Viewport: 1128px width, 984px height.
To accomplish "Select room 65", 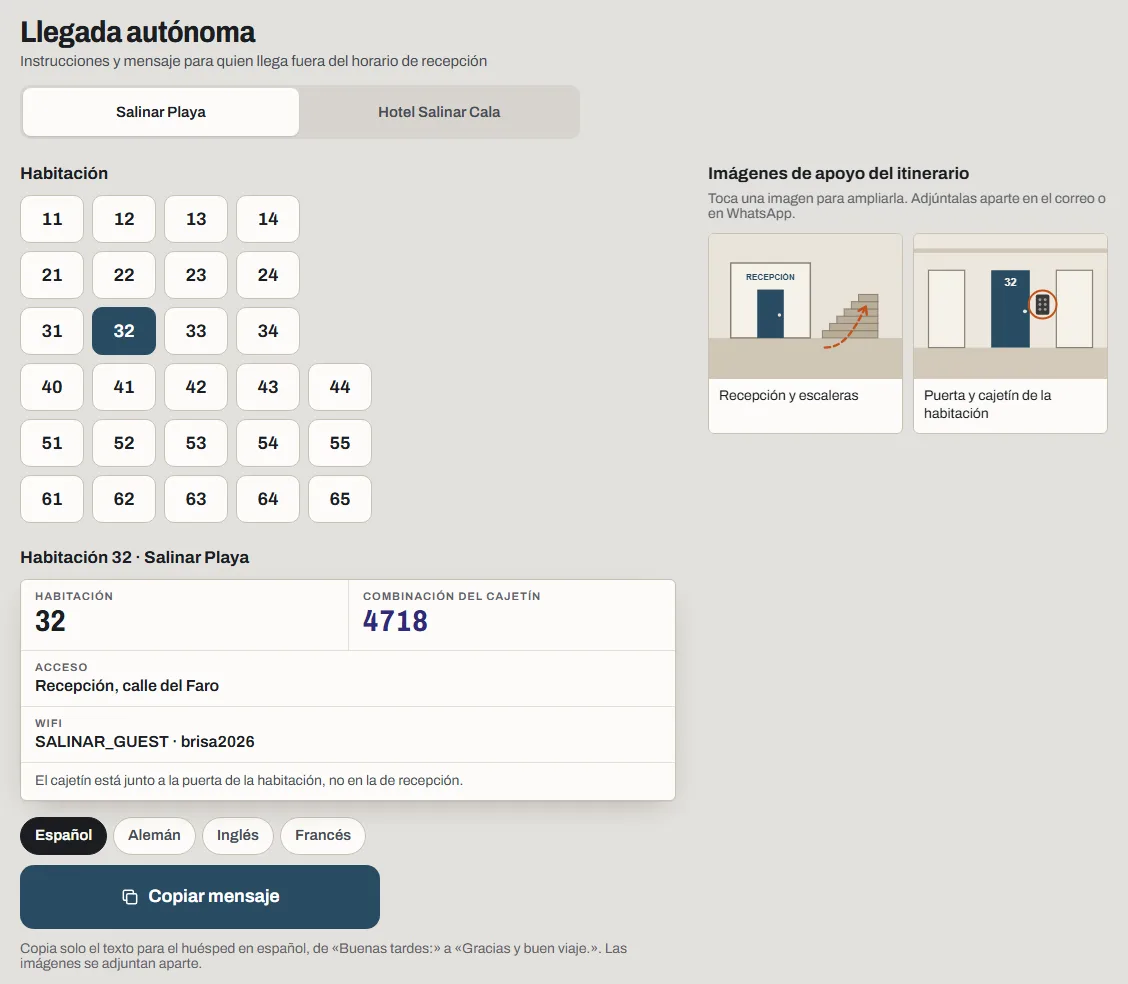I will click(x=340, y=499).
